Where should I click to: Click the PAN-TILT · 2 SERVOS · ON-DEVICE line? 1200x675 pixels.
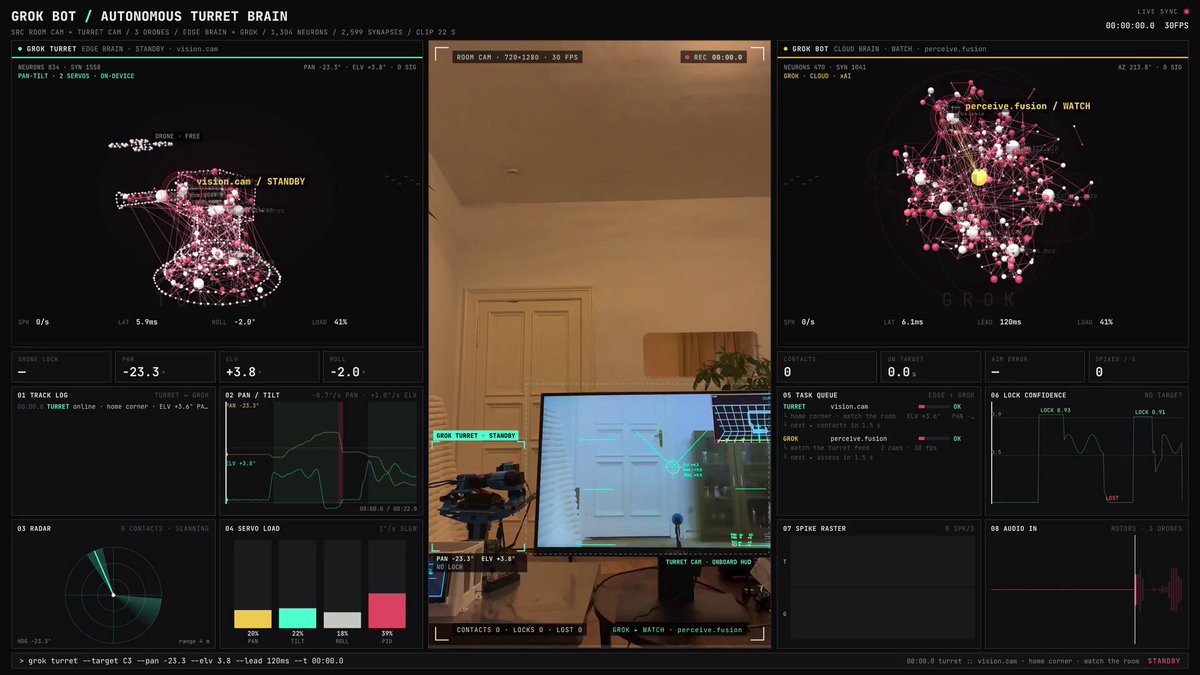pos(76,76)
